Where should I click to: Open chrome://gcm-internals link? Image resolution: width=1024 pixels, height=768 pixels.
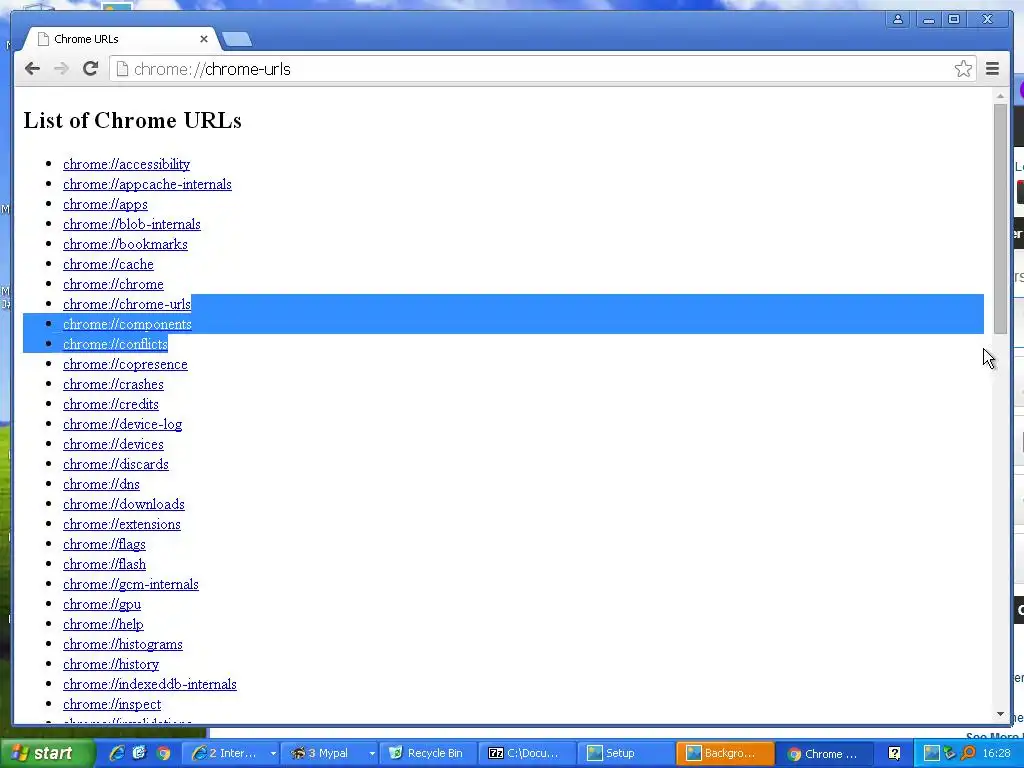point(131,584)
